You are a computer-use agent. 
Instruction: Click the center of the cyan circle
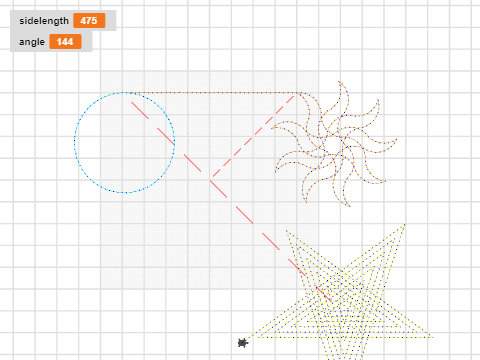(124, 142)
